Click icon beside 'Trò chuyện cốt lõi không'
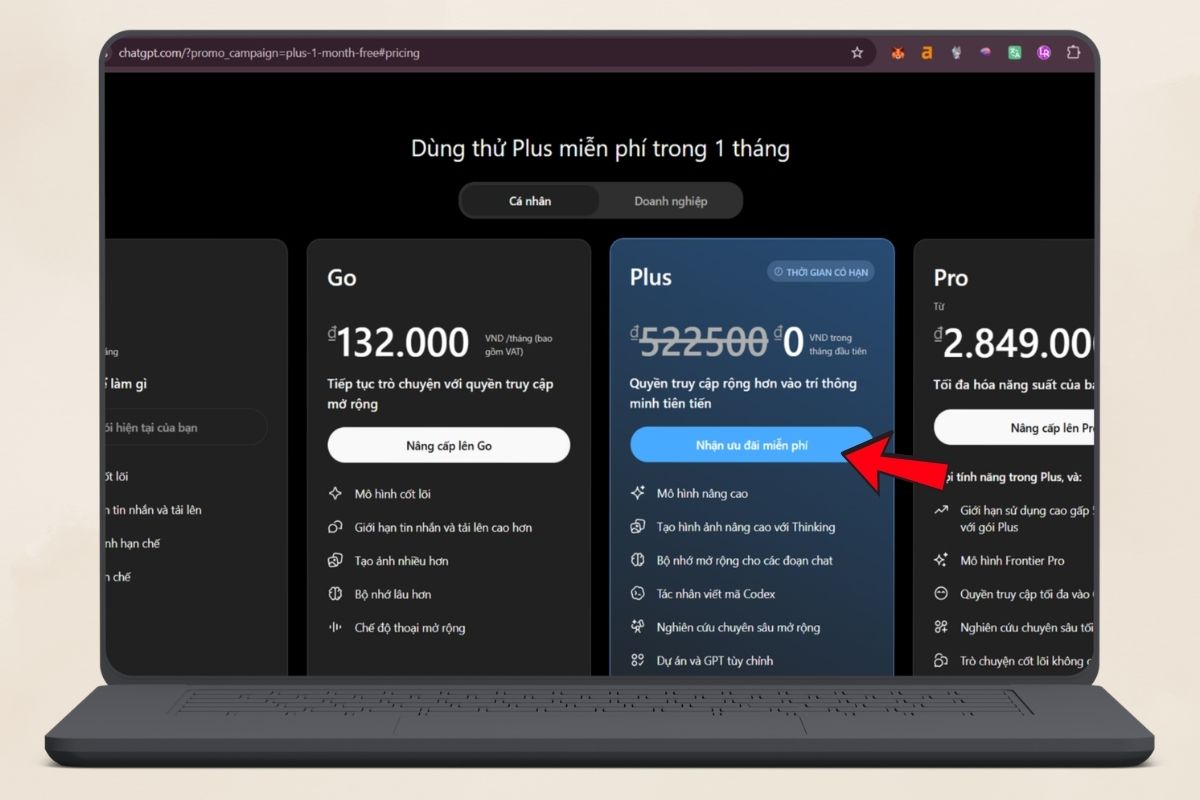 tap(941, 661)
